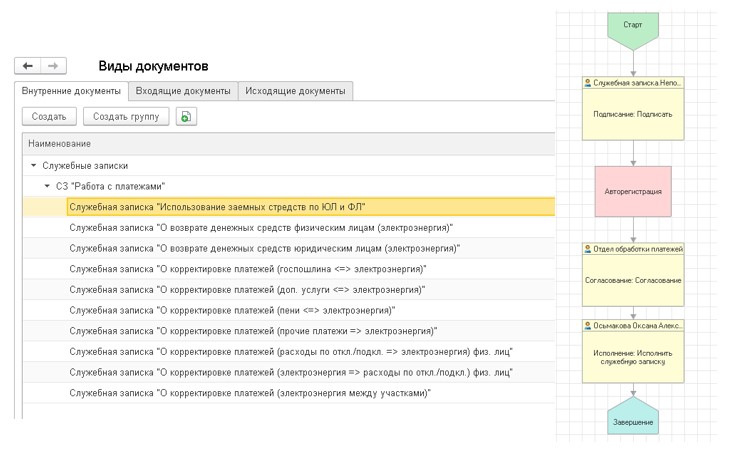The height and width of the screenshot is (450, 730).
Task: Collapse the Служебные записки group
Action: click(34, 165)
